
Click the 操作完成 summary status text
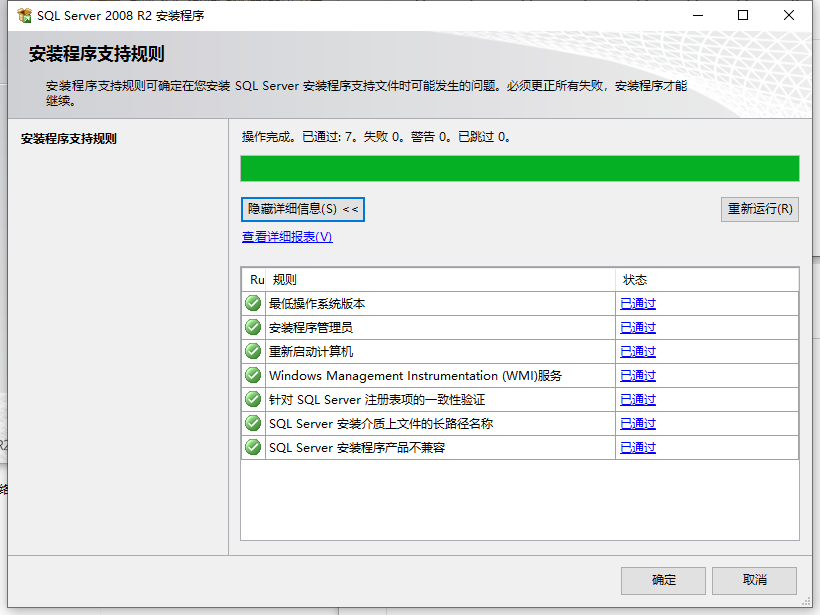pos(376,137)
